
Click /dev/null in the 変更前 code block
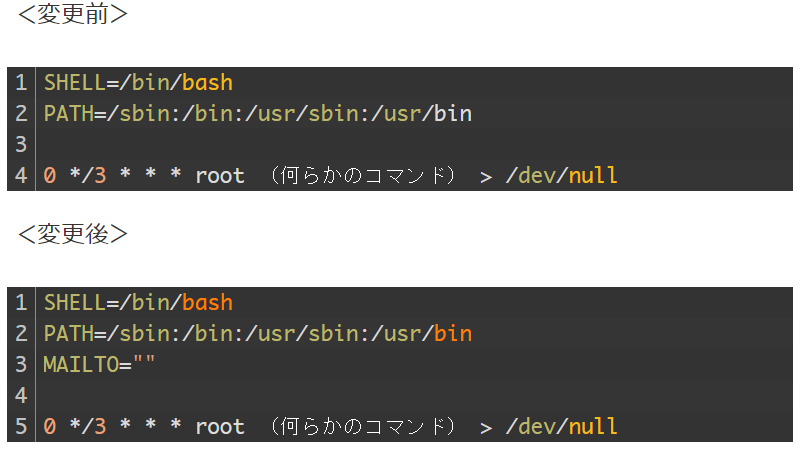coord(561,176)
